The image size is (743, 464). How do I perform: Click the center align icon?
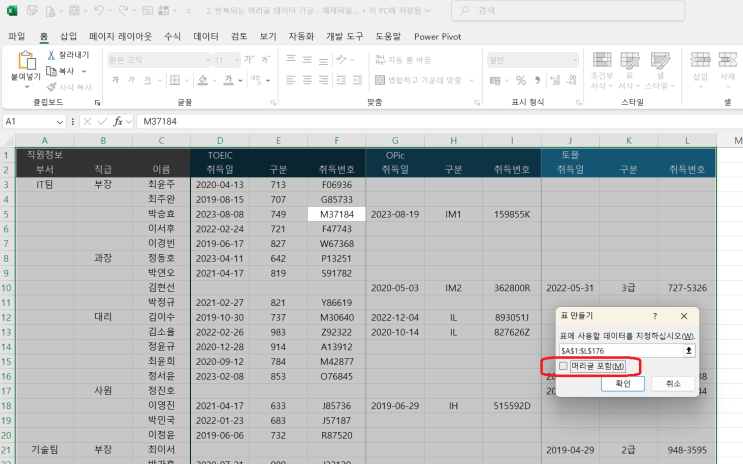(307, 80)
